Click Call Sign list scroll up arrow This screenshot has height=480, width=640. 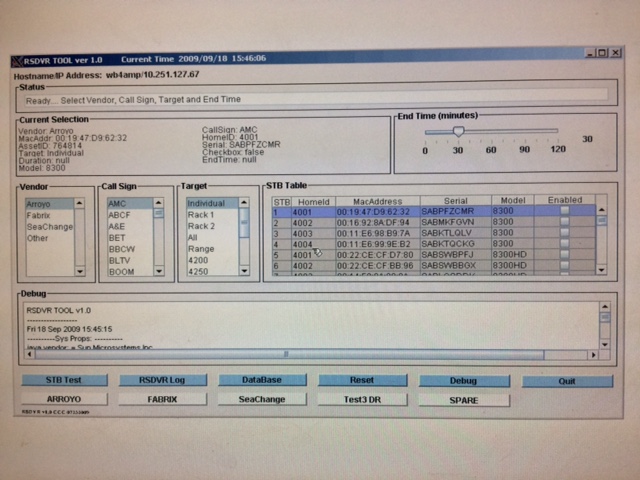click(158, 203)
